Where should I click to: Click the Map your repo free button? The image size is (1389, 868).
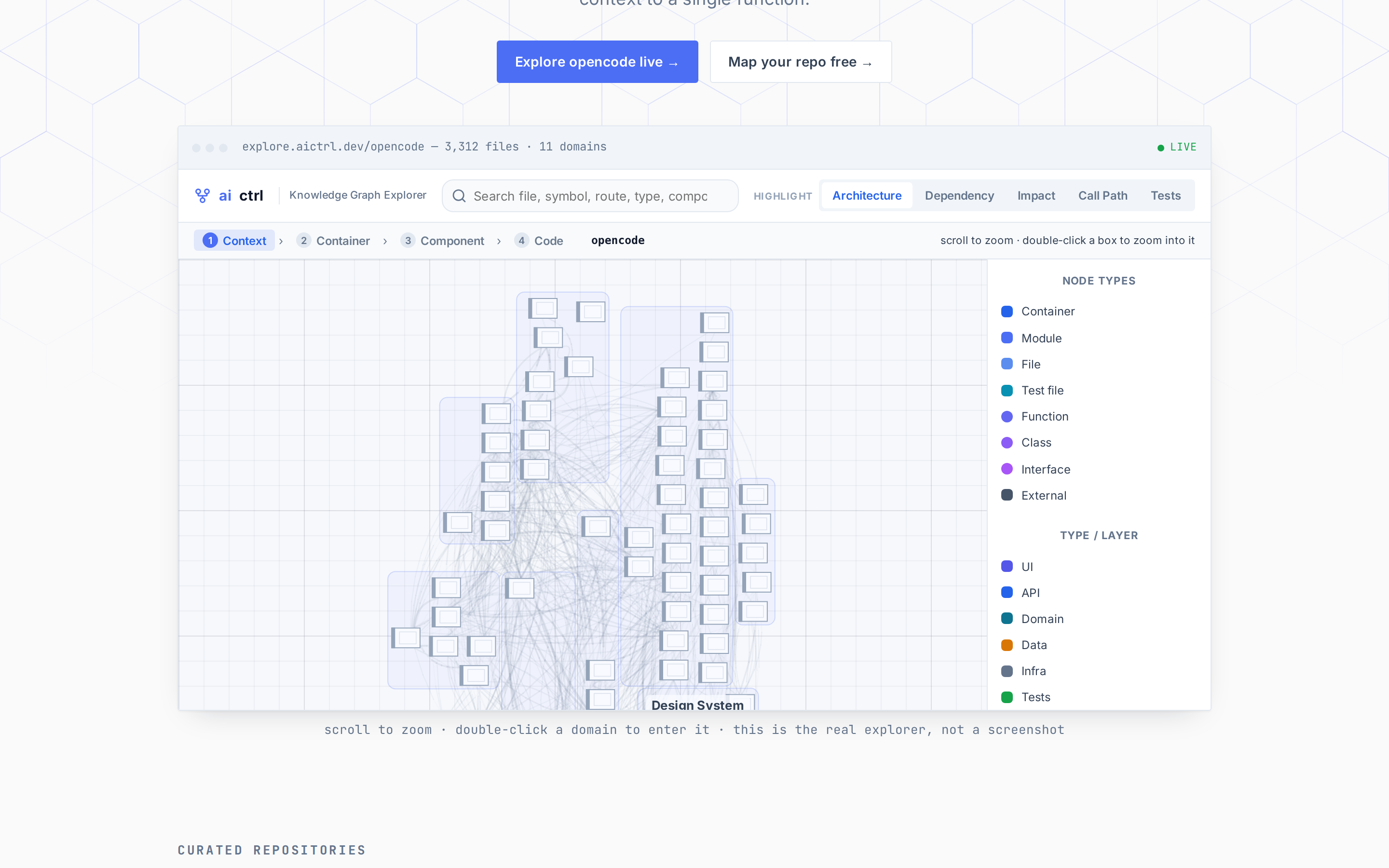coord(801,62)
